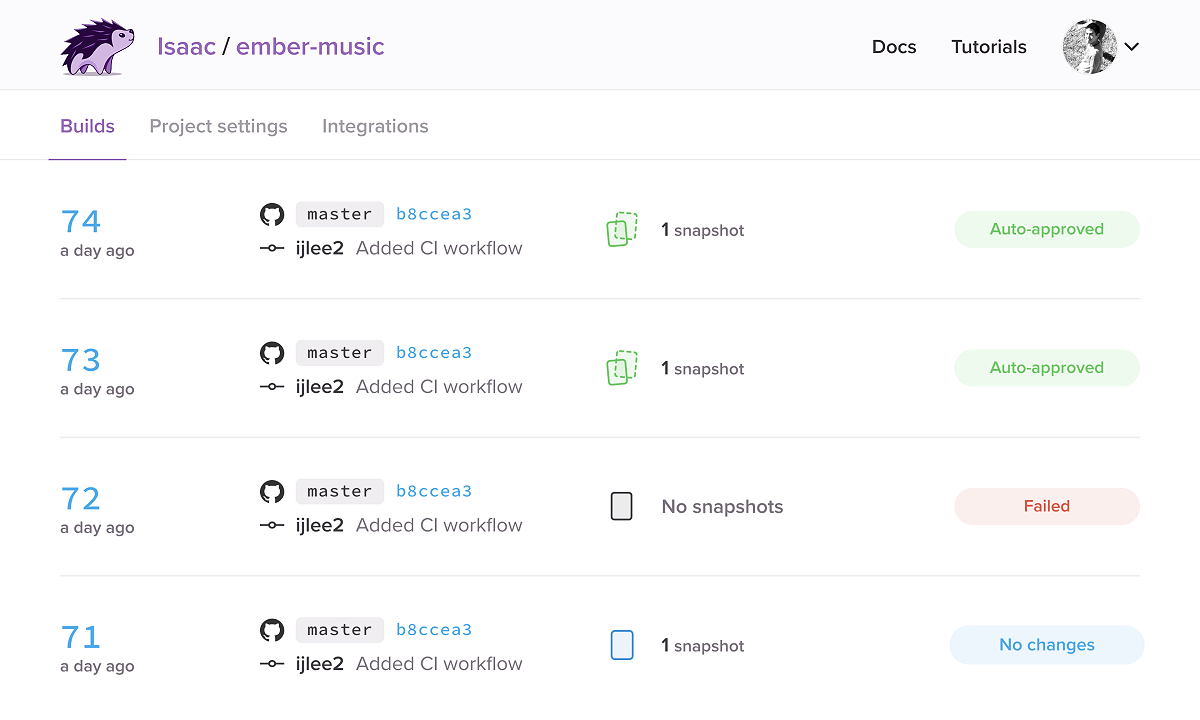
Task: Click the master branch tag in build 73
Action: pos(340,353)
